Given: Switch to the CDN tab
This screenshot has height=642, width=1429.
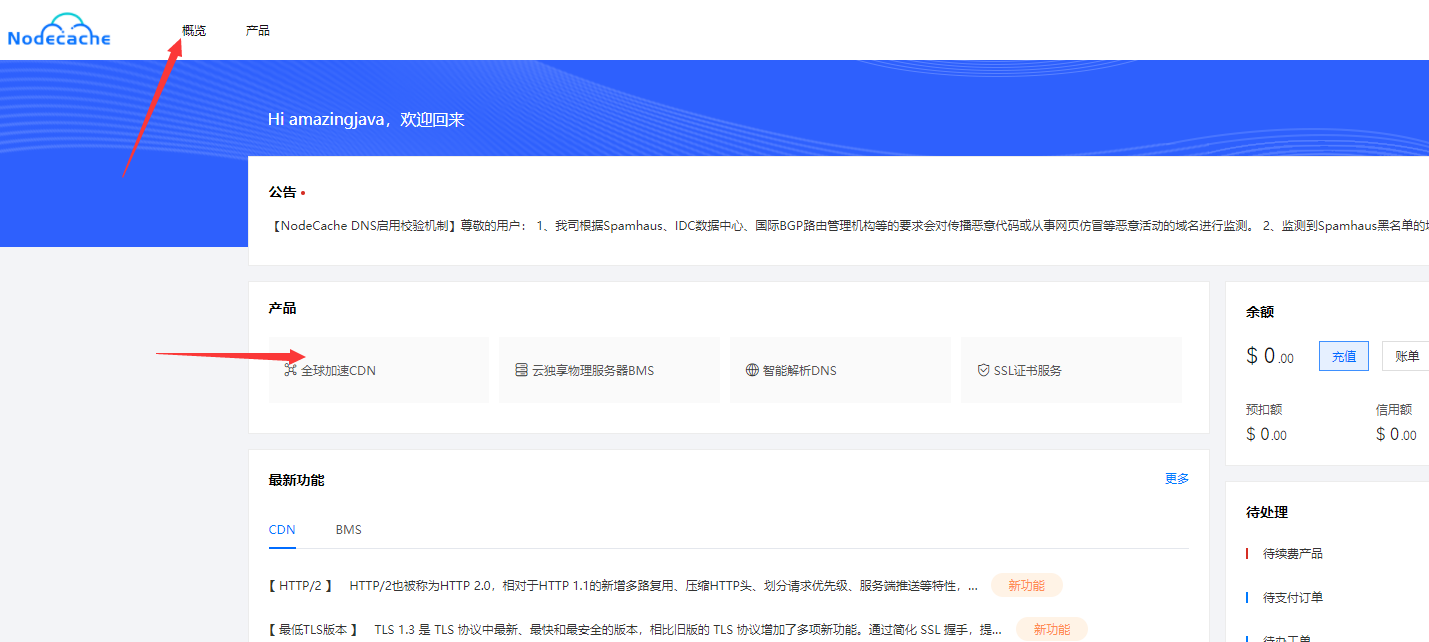Looking at the screenshot, I should click(x=282, y=529).
